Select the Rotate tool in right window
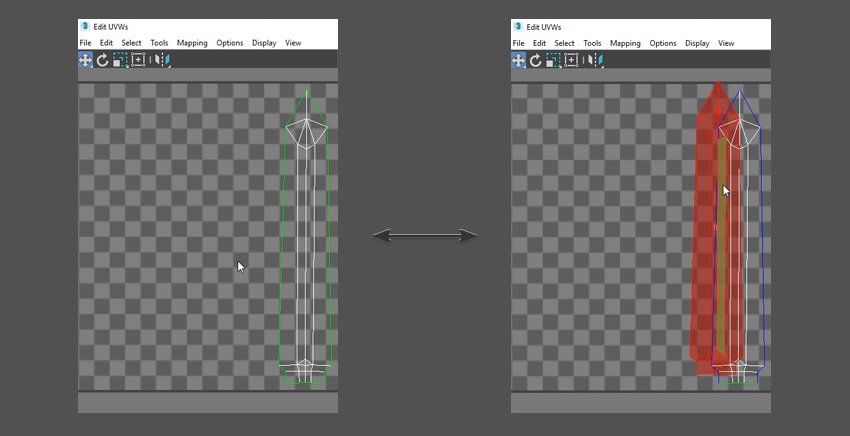 coord(535,60)
